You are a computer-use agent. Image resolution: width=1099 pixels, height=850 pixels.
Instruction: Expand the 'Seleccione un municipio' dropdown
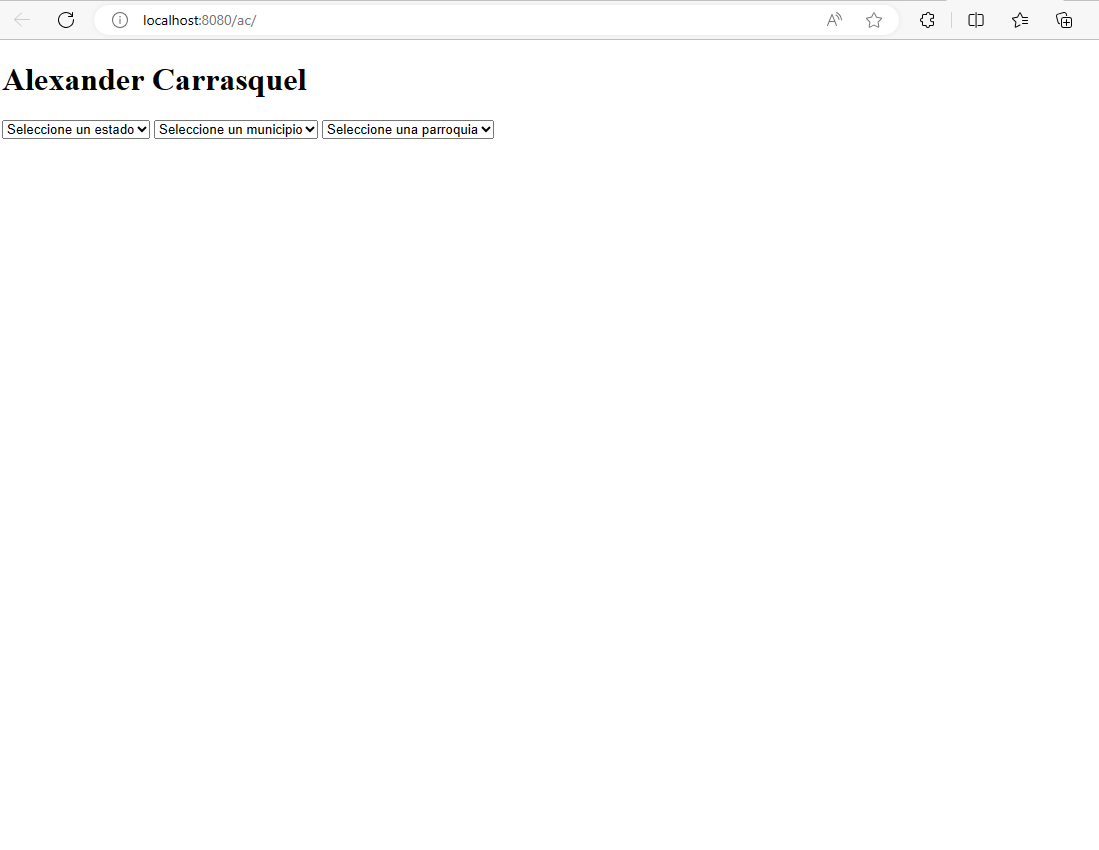[x=236, y=130]
